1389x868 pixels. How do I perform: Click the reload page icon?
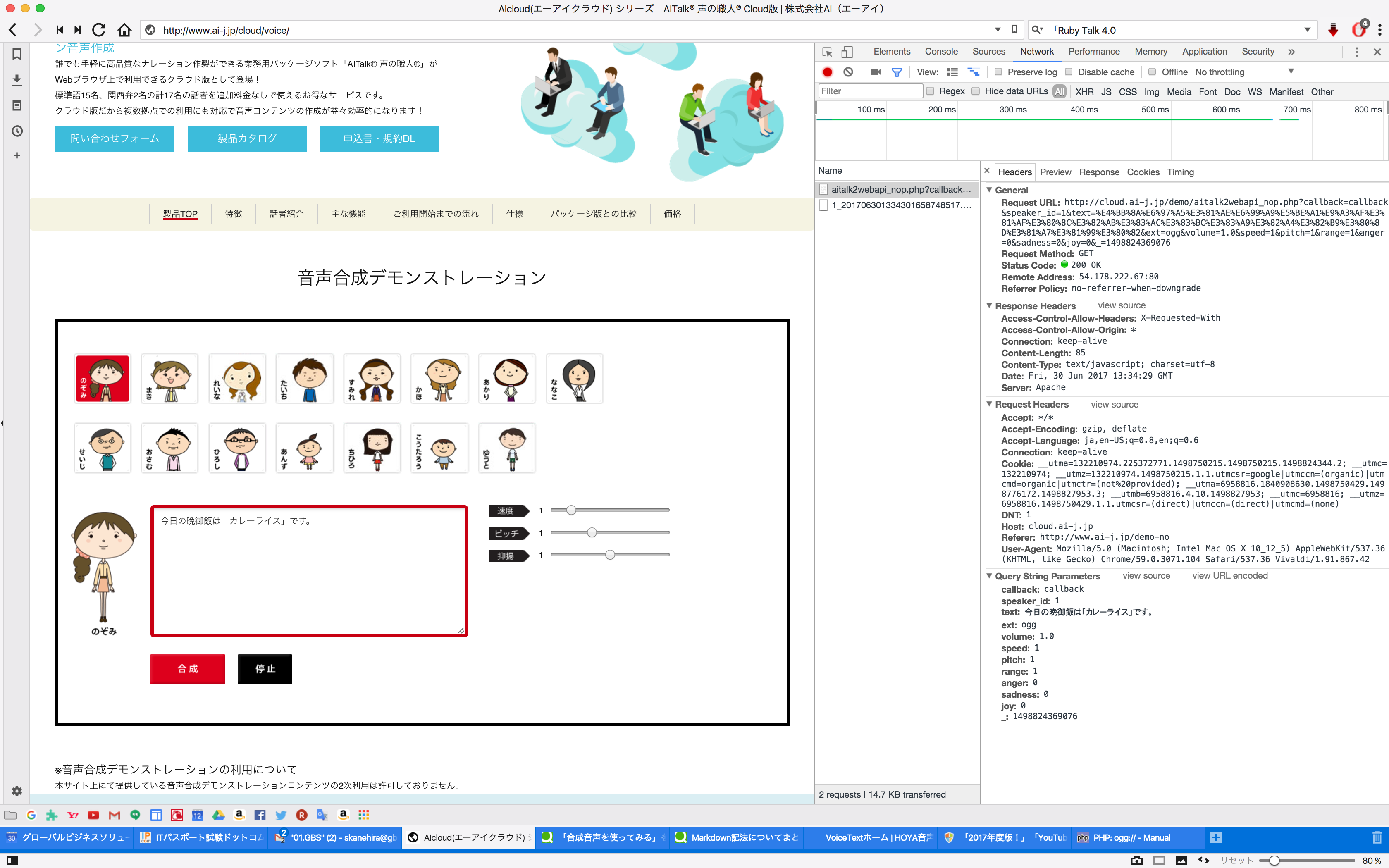pos(99,30)
